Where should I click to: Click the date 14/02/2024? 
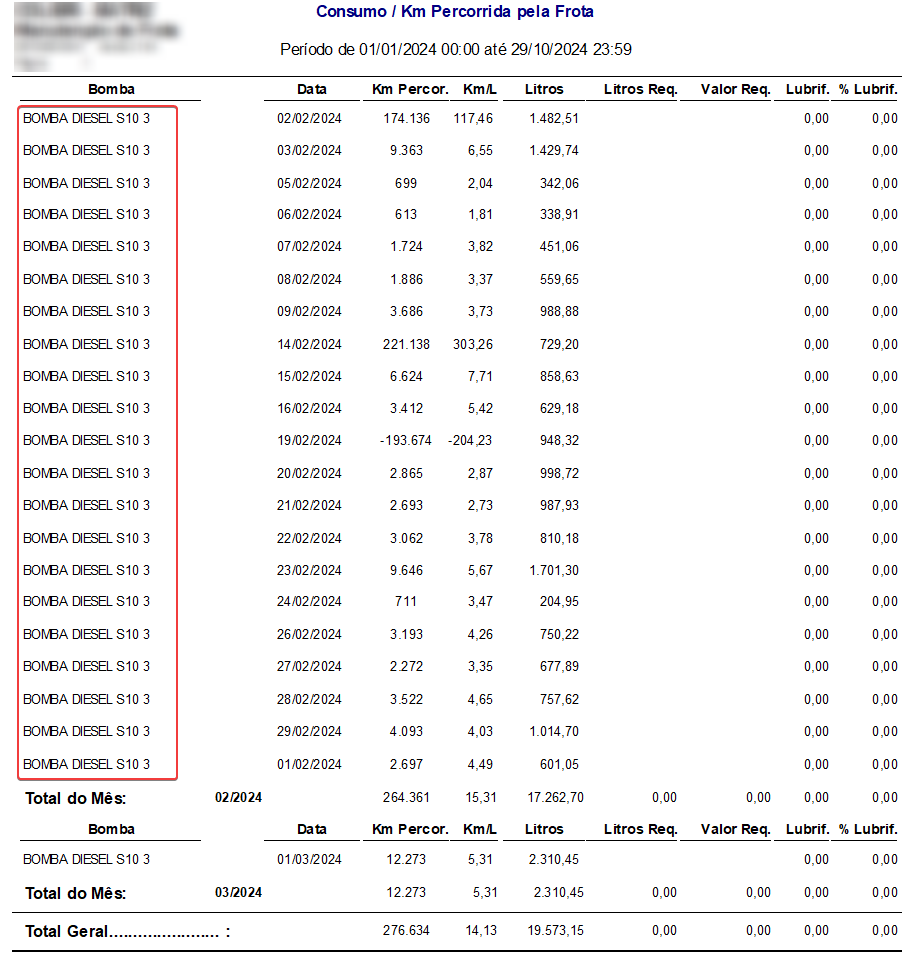click(309, 344)
